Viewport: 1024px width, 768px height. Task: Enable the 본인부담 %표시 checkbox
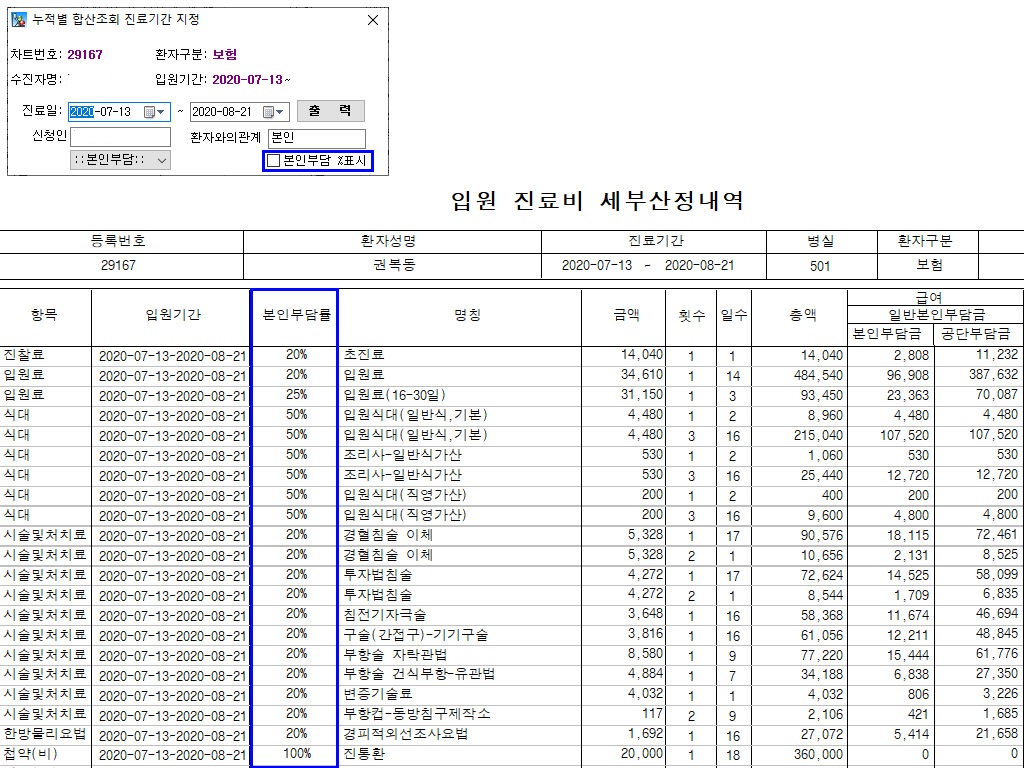[x=274, y=160]
